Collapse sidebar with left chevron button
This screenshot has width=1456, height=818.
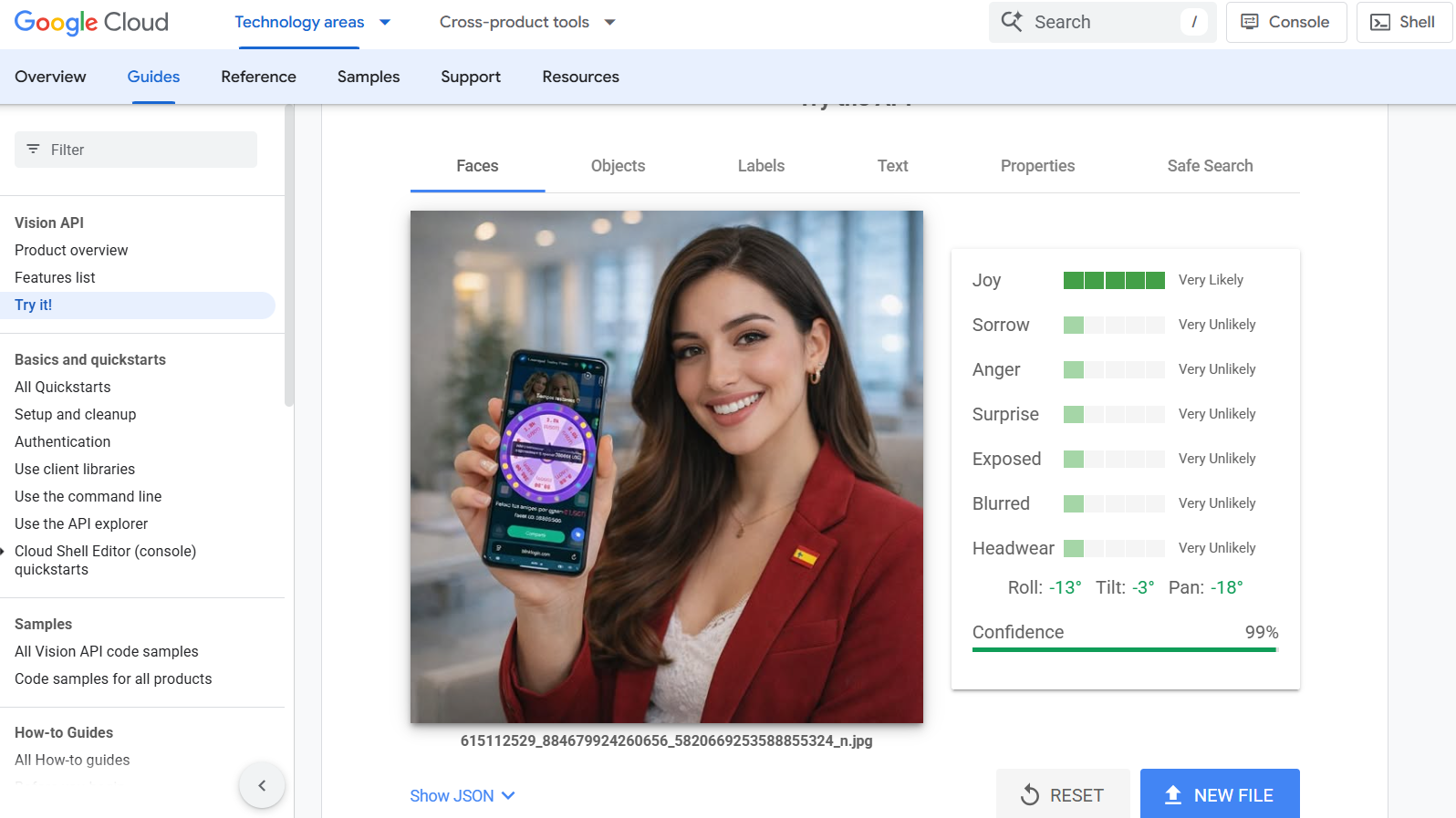pos(262,785)
